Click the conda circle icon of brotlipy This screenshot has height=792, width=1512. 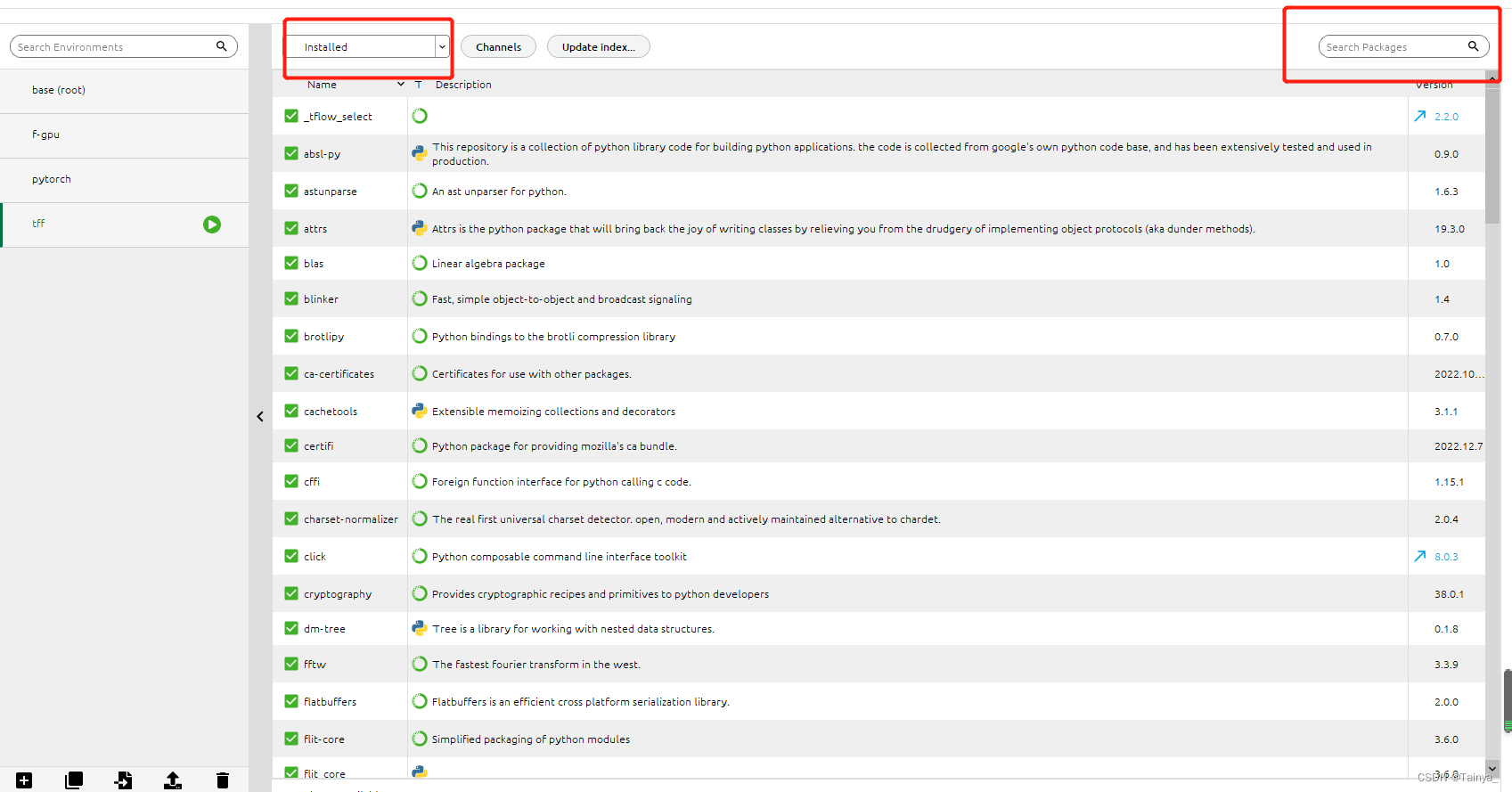(x=420, y=336)
